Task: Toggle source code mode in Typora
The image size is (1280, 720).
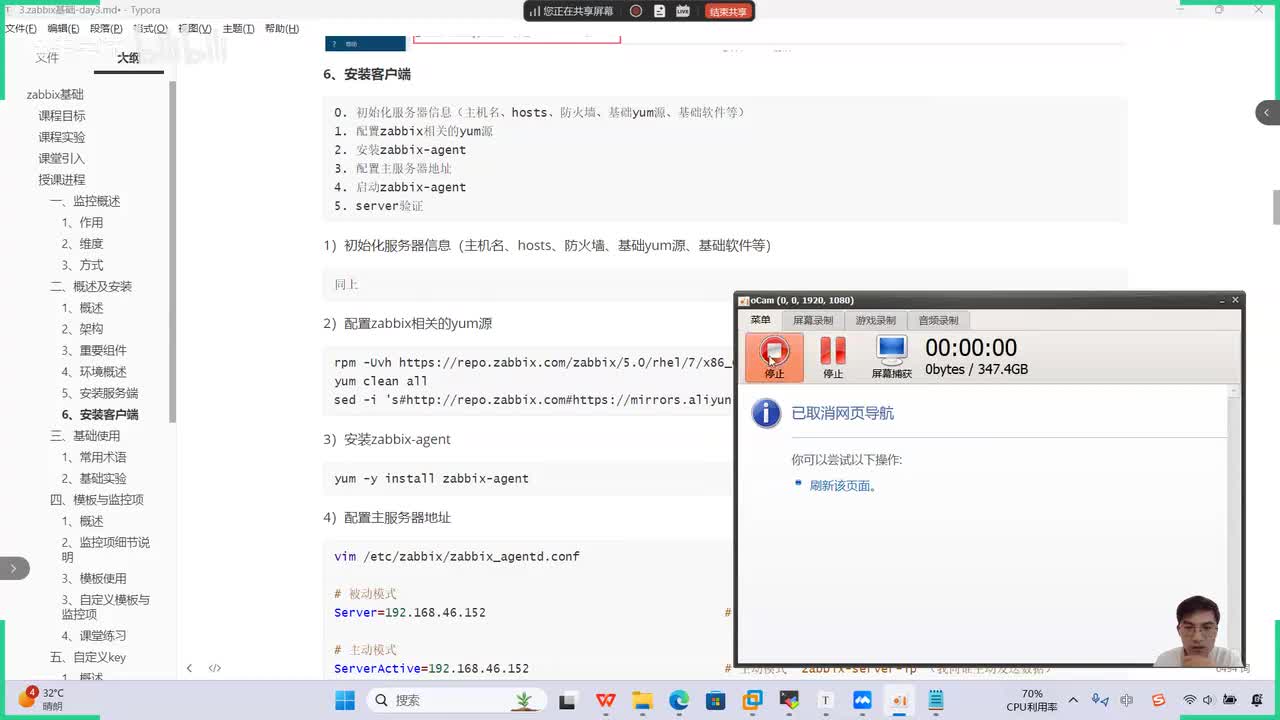Action: coord(215,668)
